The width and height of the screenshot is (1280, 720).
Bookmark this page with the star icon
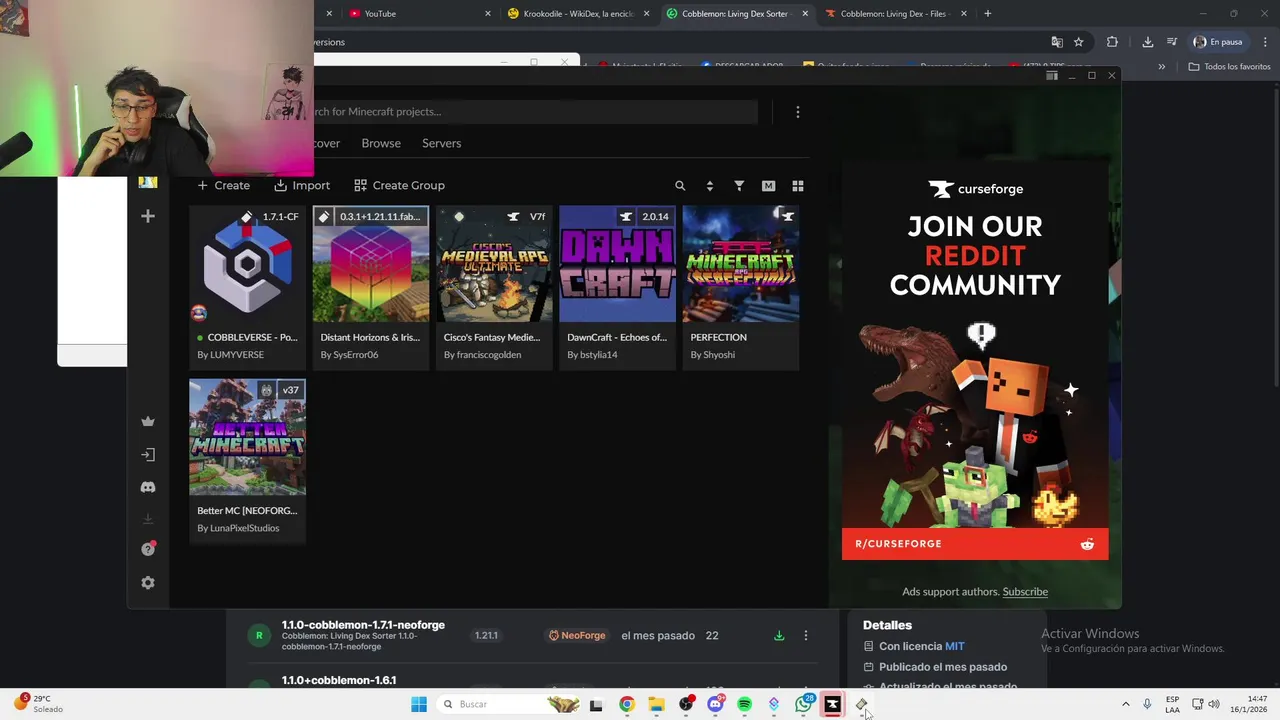click(1078, 42)
